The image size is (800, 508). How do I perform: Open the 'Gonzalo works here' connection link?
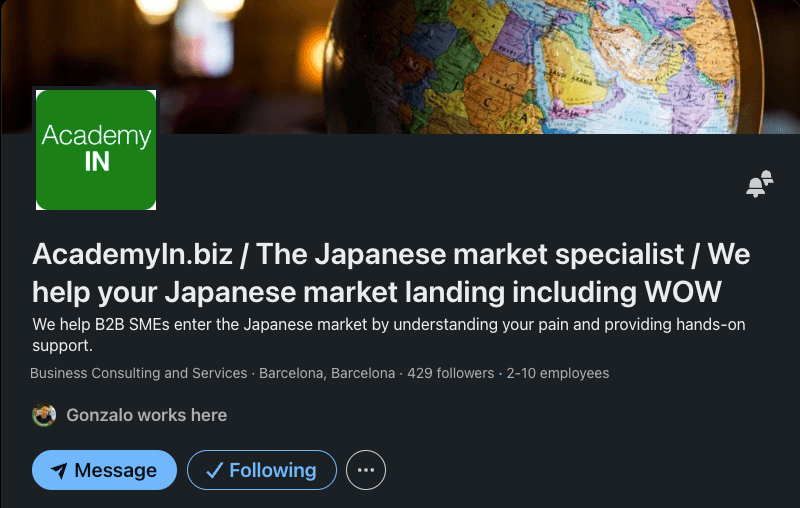click(146, 415)
